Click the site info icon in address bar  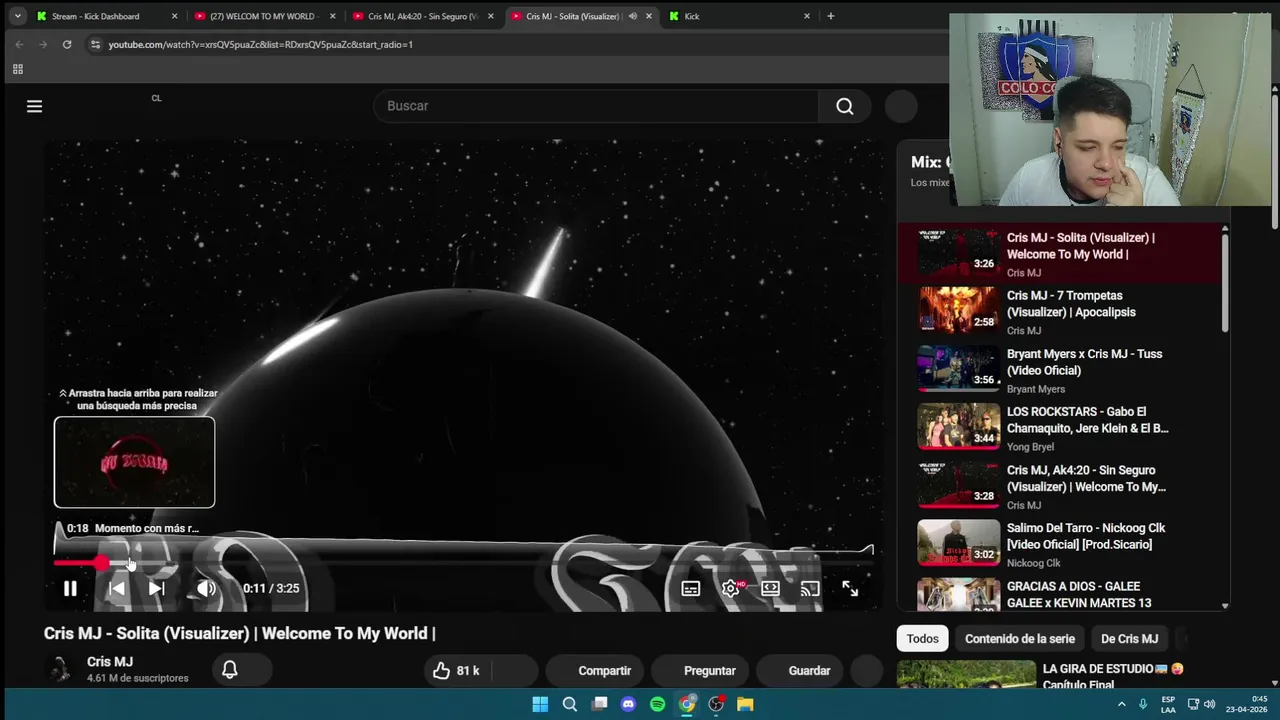pos(95,44)
